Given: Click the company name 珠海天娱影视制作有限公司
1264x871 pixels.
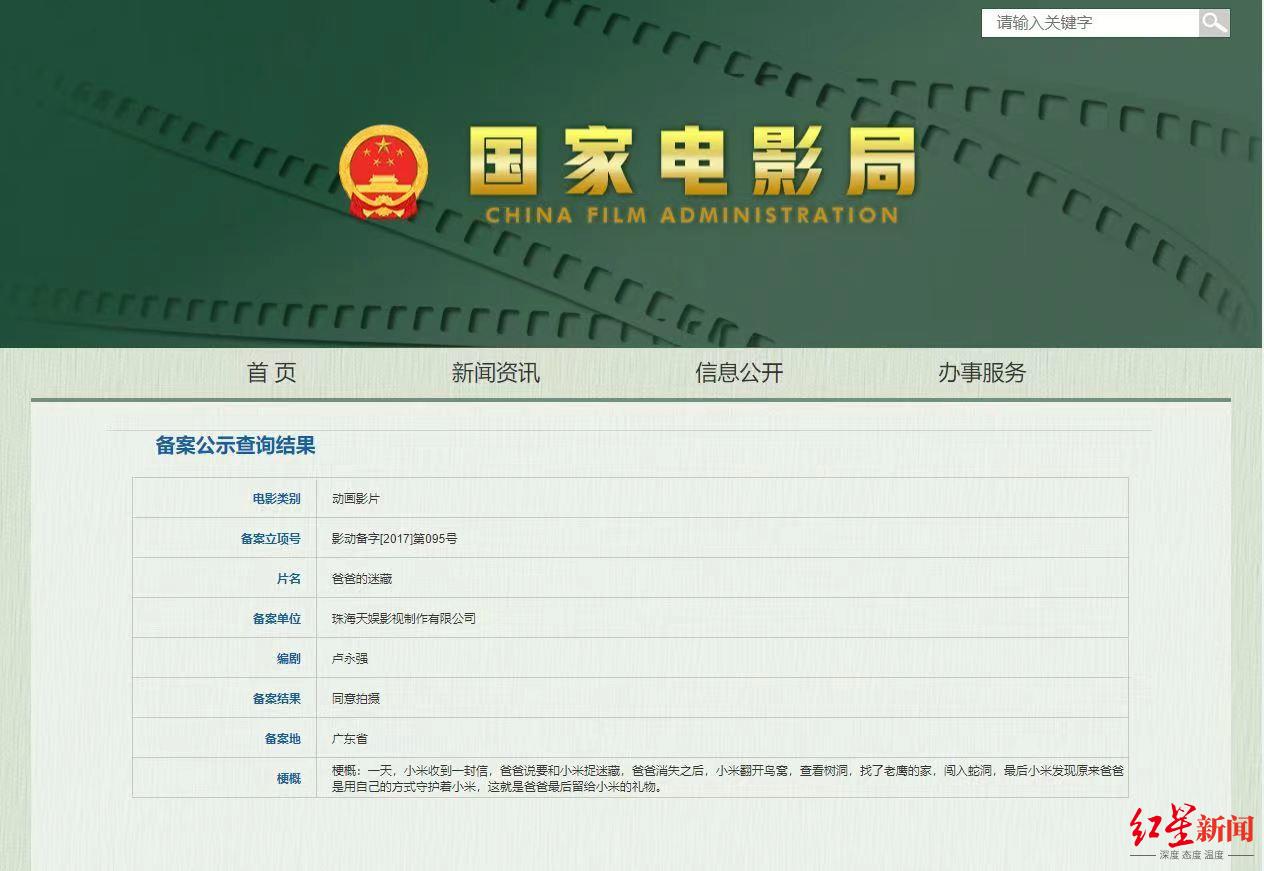Looking at the screenshot, I should point(404,618).
